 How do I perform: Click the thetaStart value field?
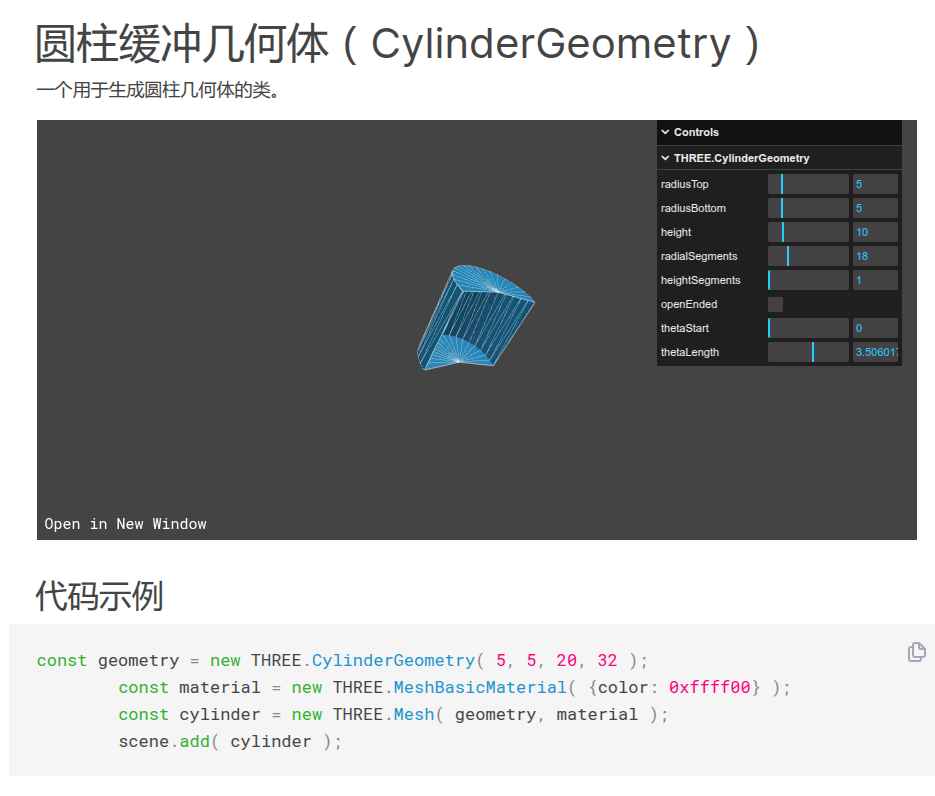[874, 328]
